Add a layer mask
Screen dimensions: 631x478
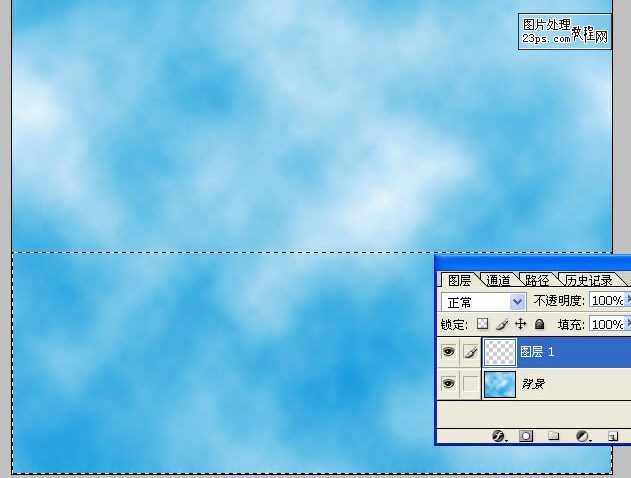pos(526,436)
